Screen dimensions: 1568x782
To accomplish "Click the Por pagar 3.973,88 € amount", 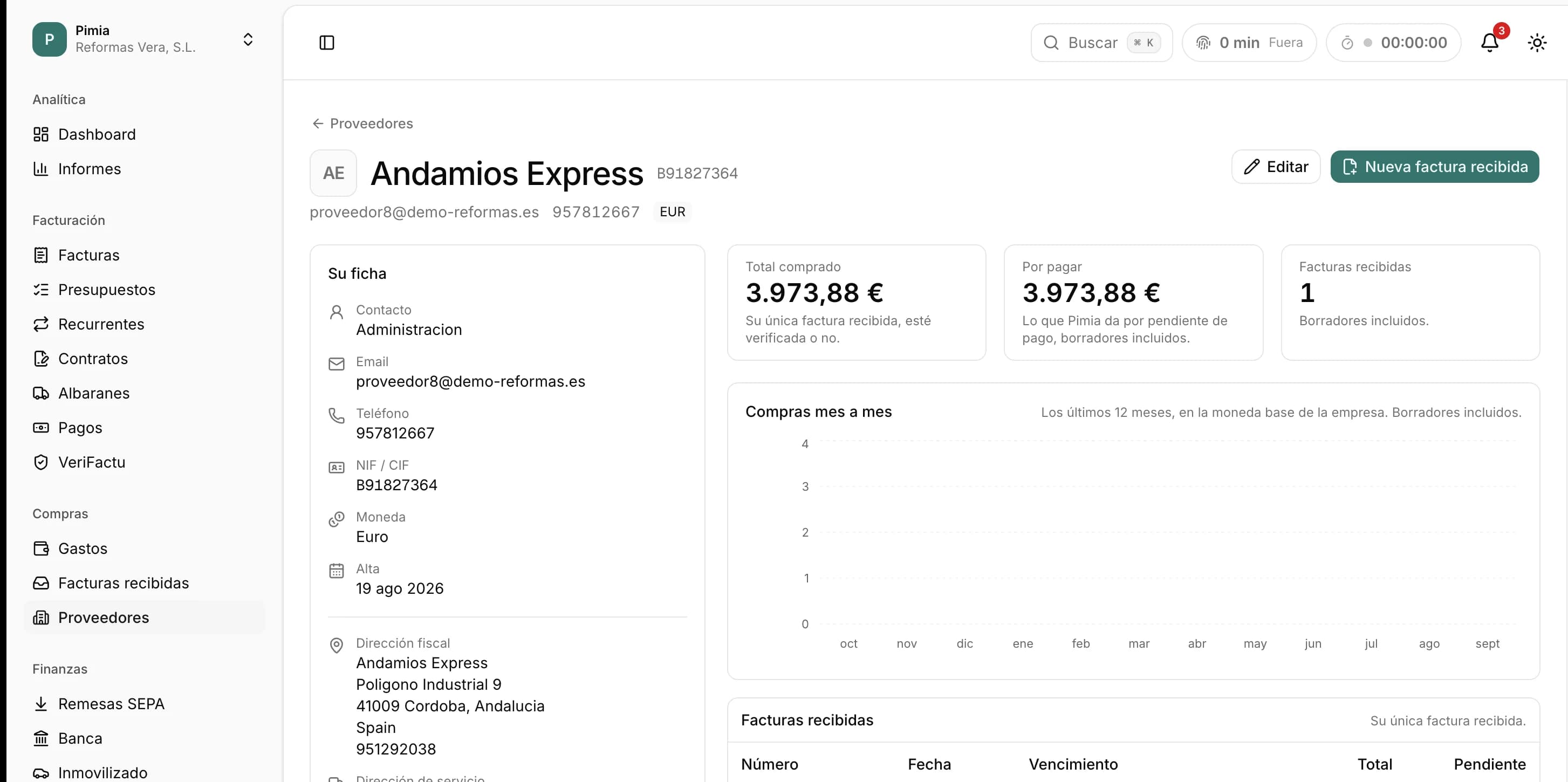I will (x=1091, y=293).
